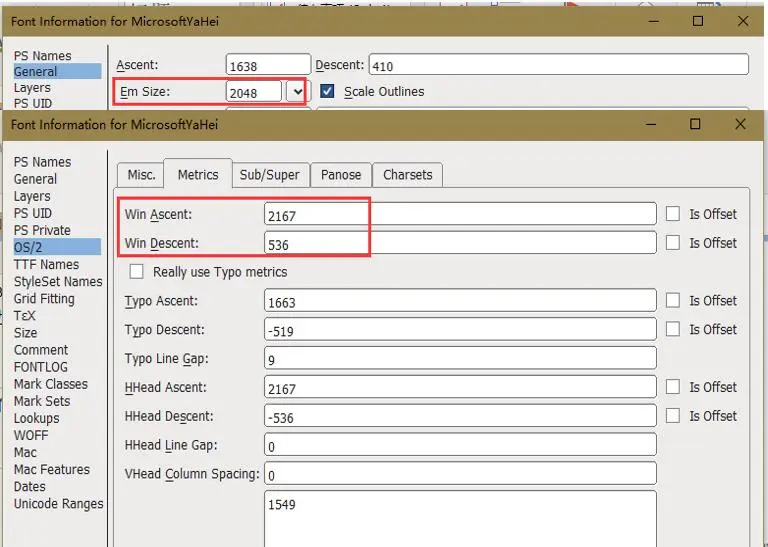Viewport: 768px width, 547px height.
Task: Minimize the back Font Information window
Action: click(x=653, y=21)
